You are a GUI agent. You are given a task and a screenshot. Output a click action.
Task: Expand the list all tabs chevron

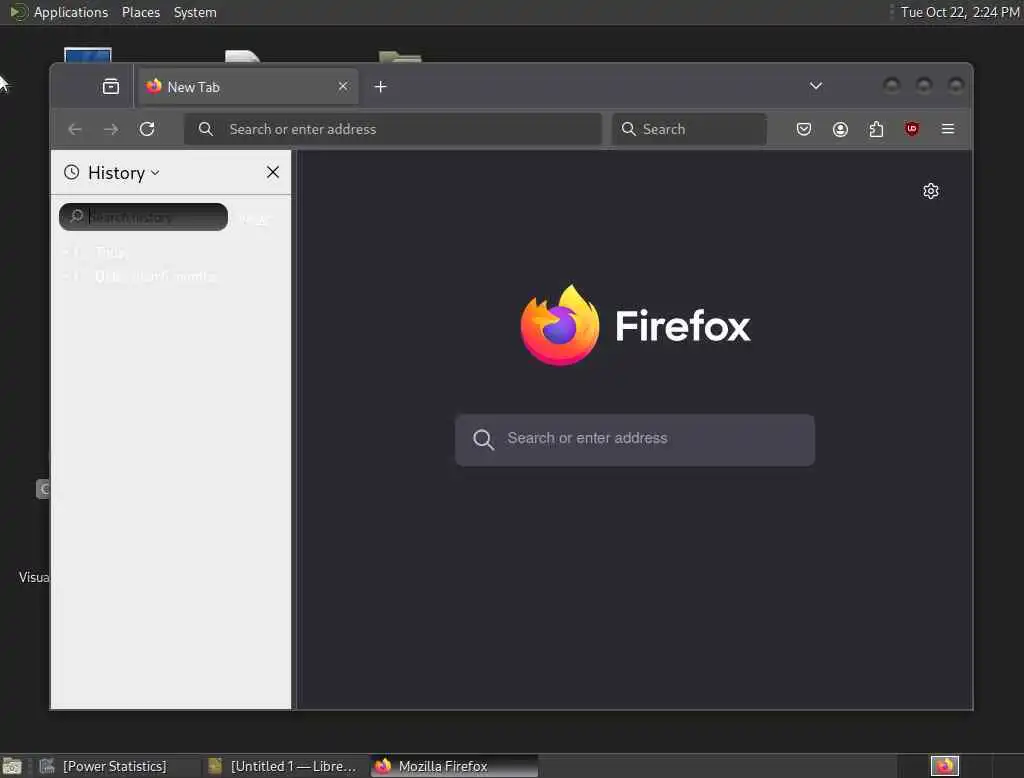point(816,86)
